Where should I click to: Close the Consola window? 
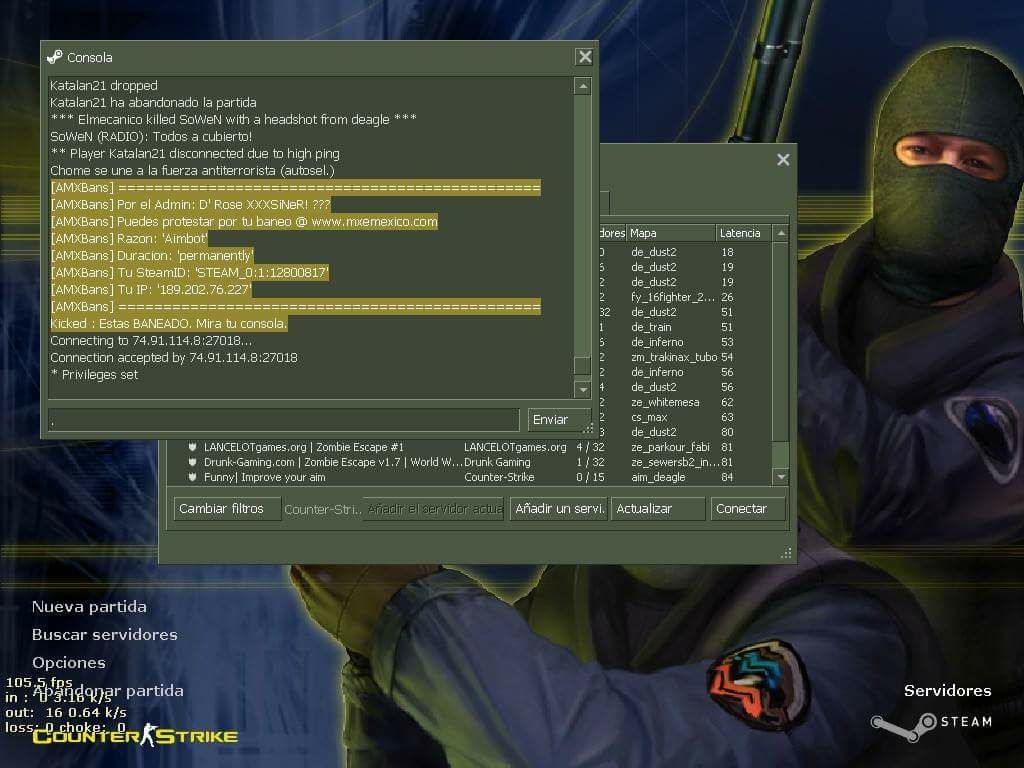[584, 57]
